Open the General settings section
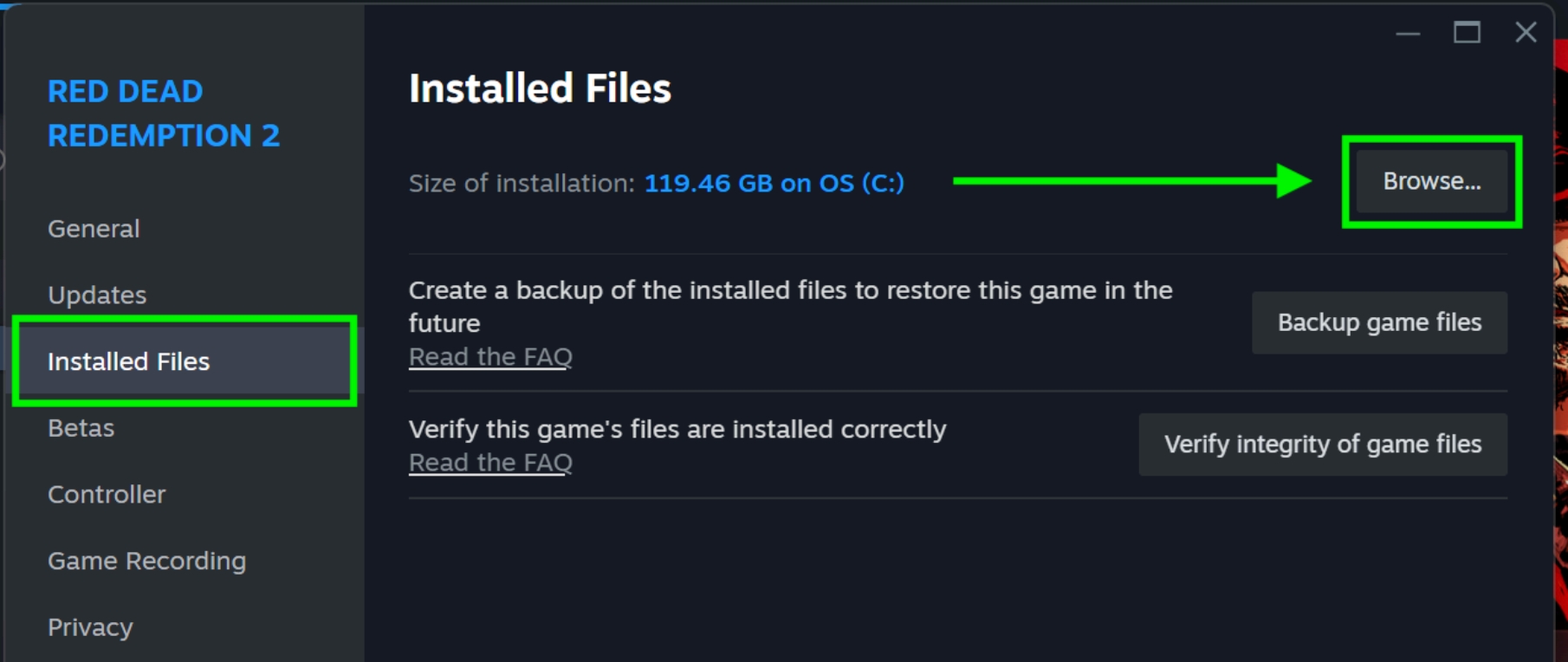Viewport: 1568px width, 662px height. (x=94, y=229)
